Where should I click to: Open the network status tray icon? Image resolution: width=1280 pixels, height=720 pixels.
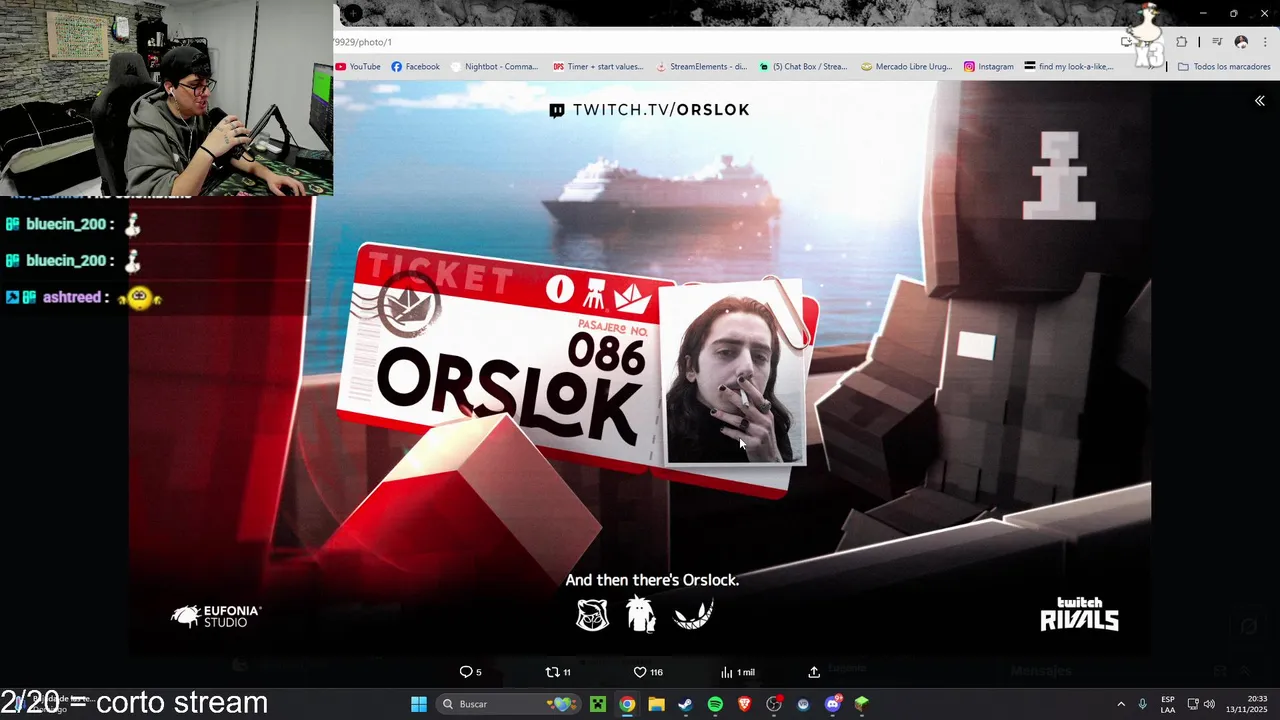[x=1193, y=704]
